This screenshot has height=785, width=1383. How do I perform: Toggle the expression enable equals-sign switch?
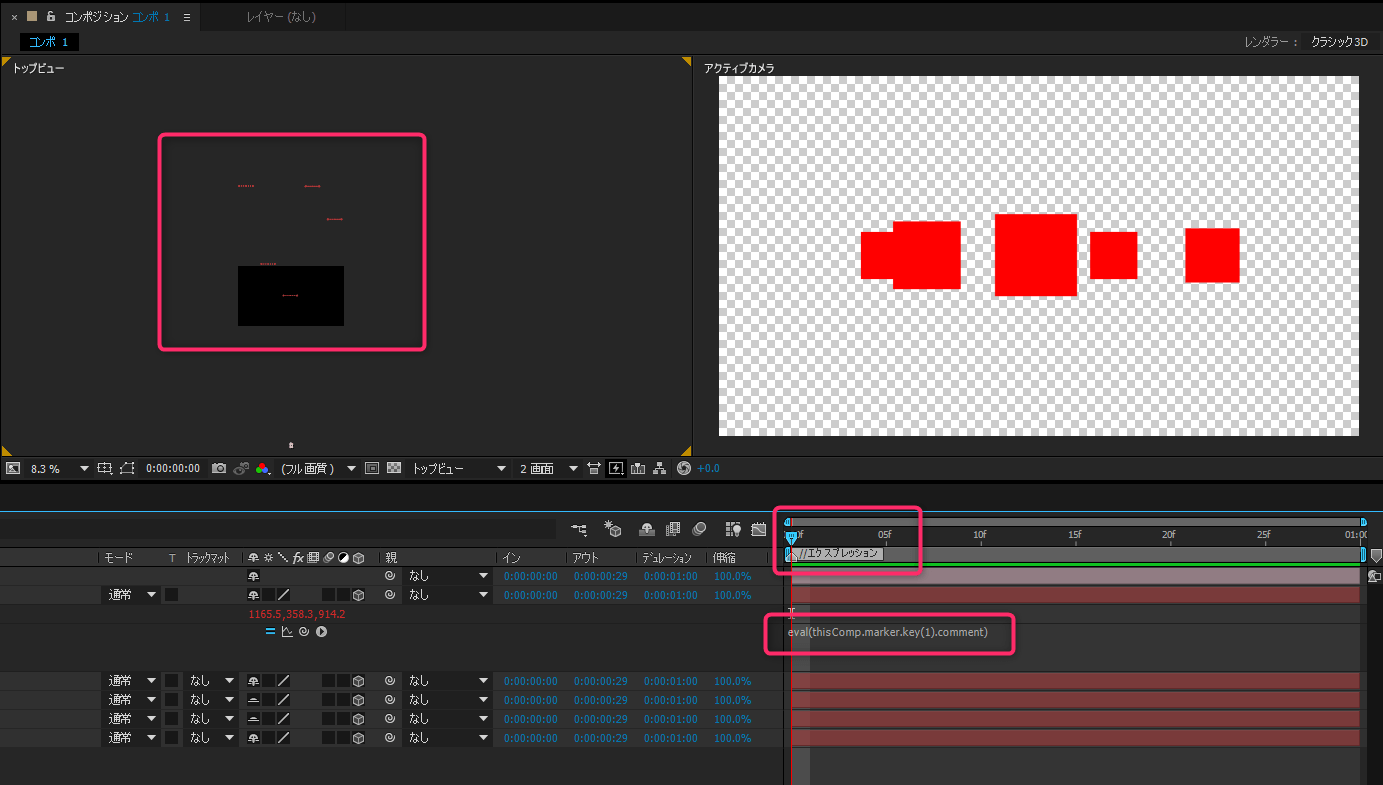(x=269, y=632)
